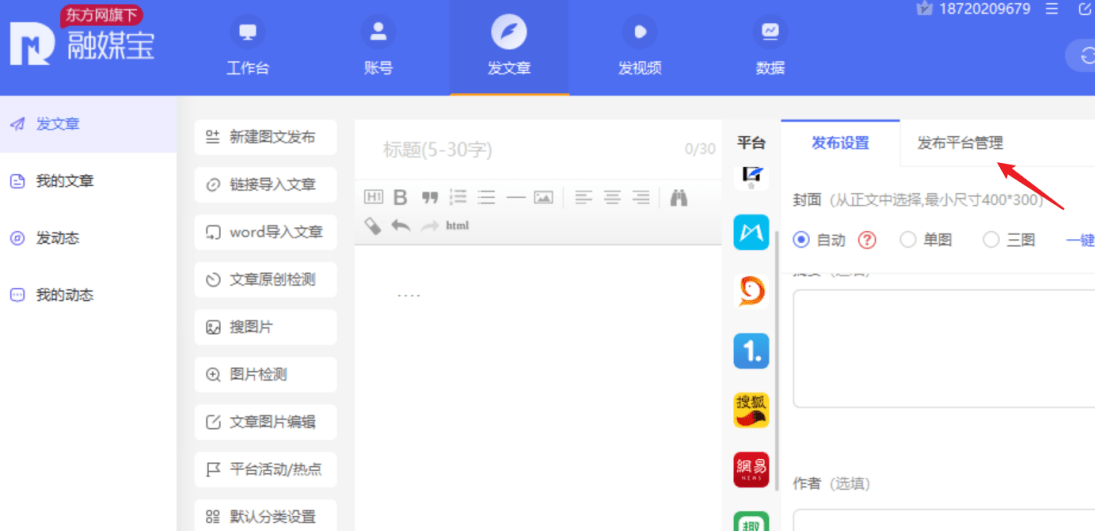
Task: Click the 文章原创检测 button
Action: (x=265, y=280)
